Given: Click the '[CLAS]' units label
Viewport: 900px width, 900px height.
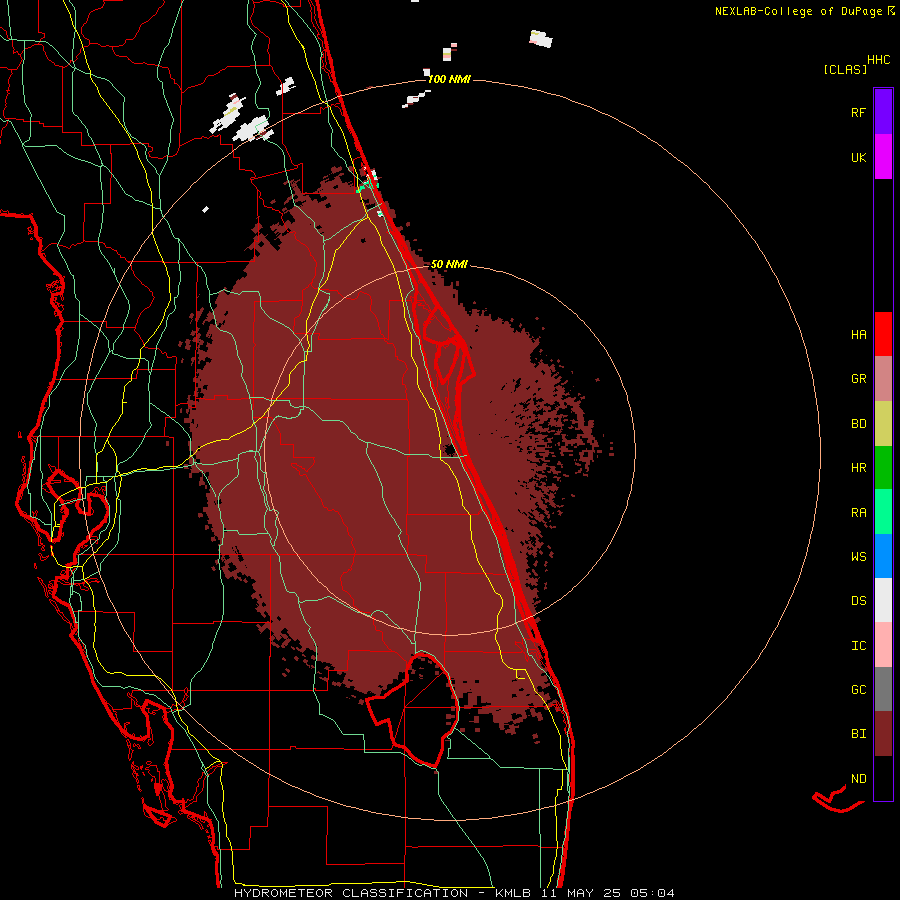Looking at the screenshot, I should pyautogui.click(x=845, y=70).
